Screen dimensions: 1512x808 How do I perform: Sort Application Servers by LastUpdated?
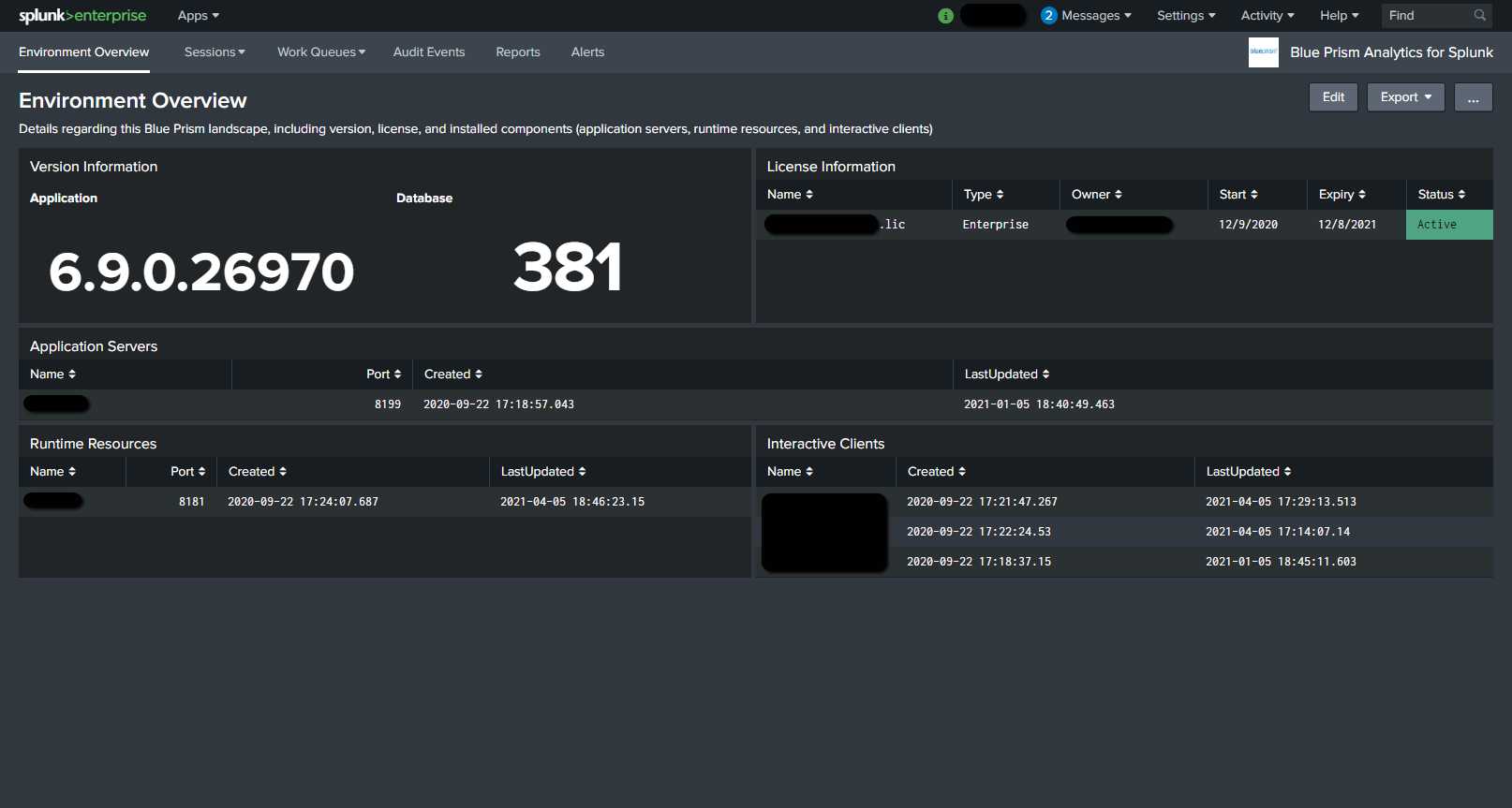[x=1007, y=375]
